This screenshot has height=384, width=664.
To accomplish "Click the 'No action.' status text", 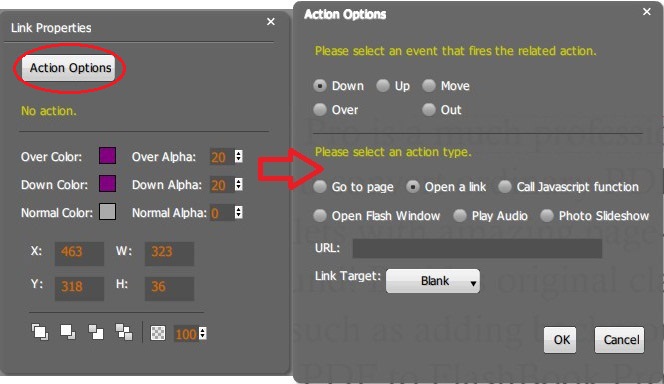I will (49, 111).
